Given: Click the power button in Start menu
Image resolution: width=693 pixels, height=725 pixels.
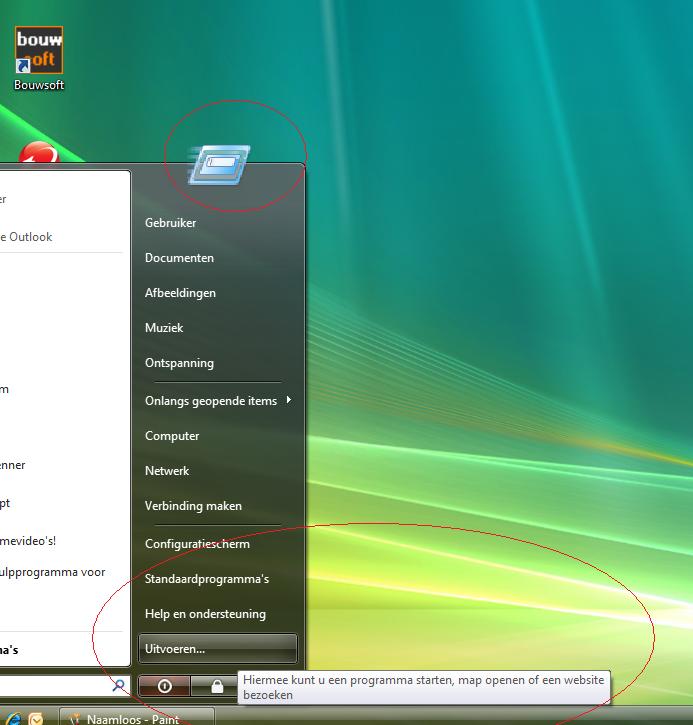Looking at the screenshot, I should [x=164, y=686].
